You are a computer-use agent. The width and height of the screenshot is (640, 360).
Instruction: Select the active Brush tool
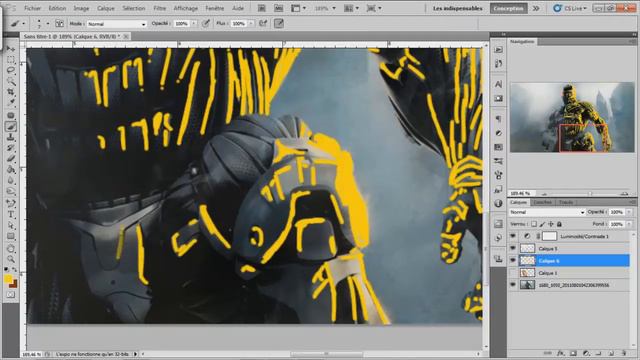(x=11, y=127)
